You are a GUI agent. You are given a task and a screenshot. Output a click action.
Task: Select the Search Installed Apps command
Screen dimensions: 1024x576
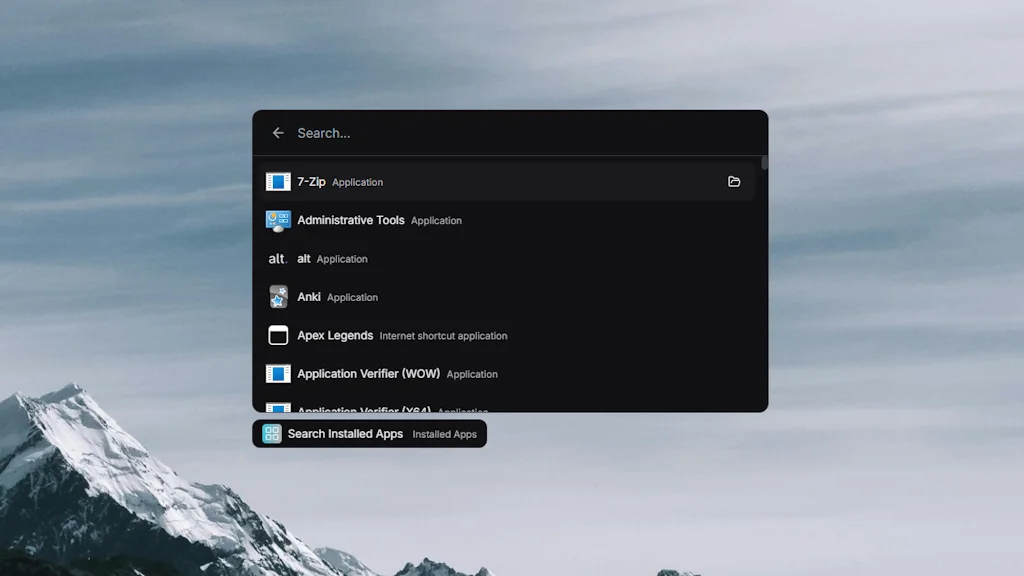coord(344,433)
